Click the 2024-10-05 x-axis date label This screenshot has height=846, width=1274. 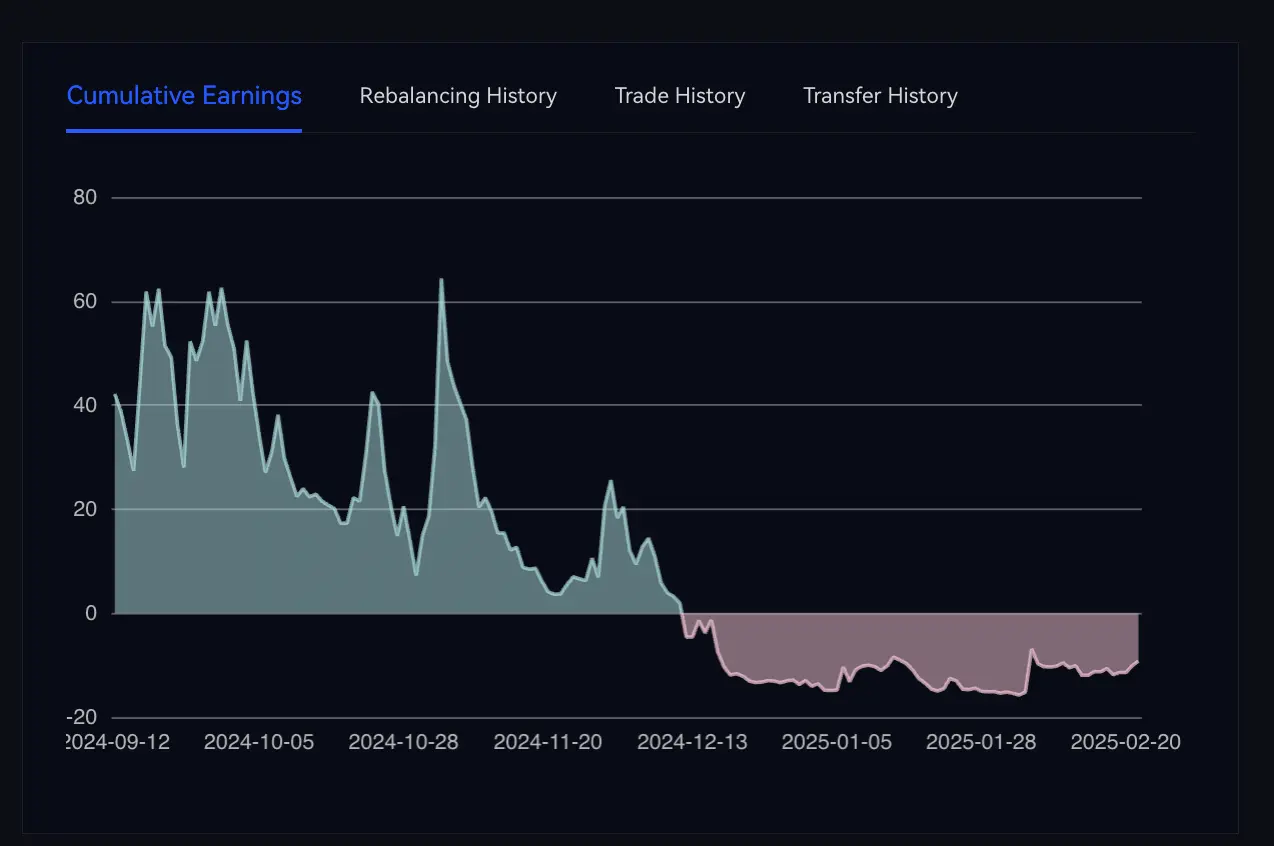tap(259, 742)
